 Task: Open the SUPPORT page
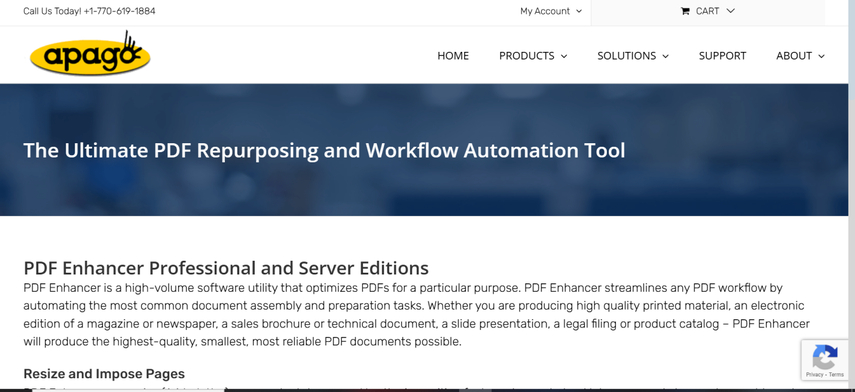[x=722, y=56]
